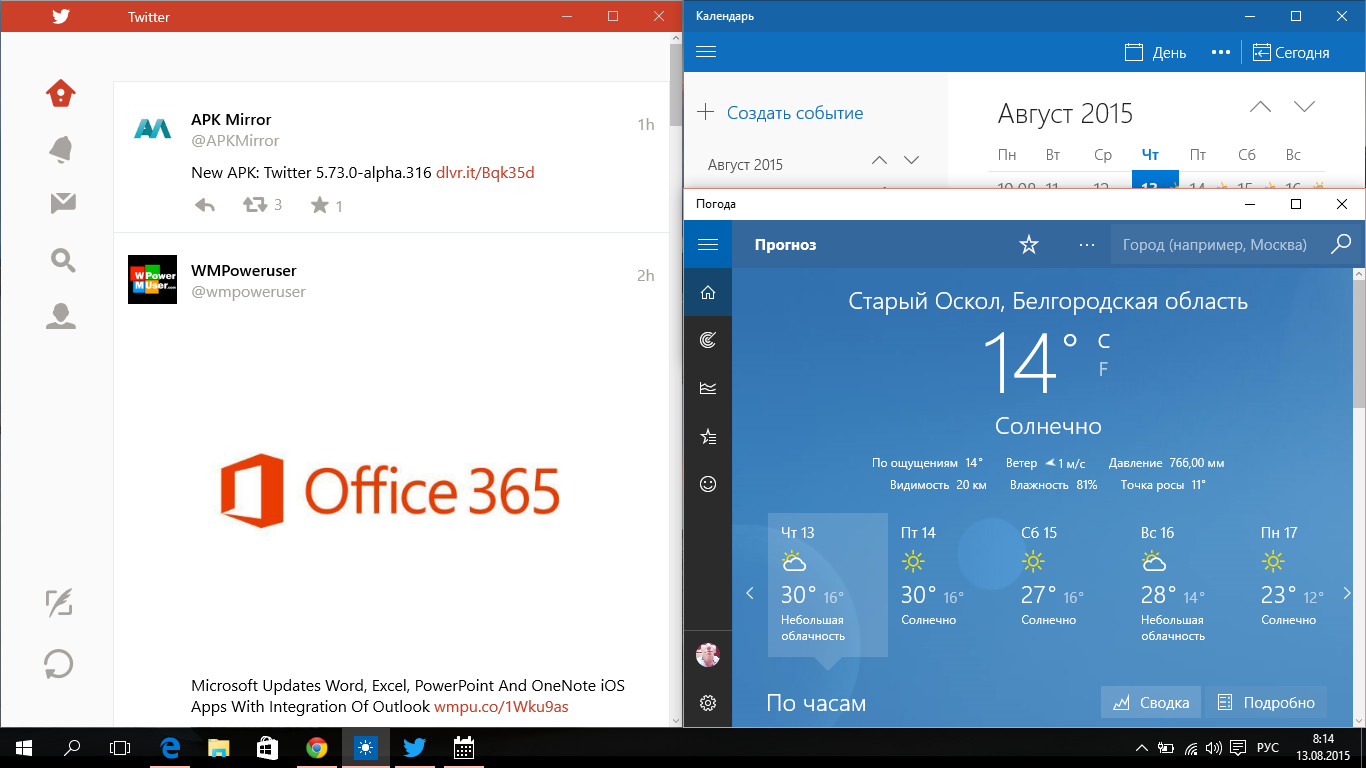Open Weather hamburger menu
Viewport: 1366px width, 768px height.
click(708, 244)
